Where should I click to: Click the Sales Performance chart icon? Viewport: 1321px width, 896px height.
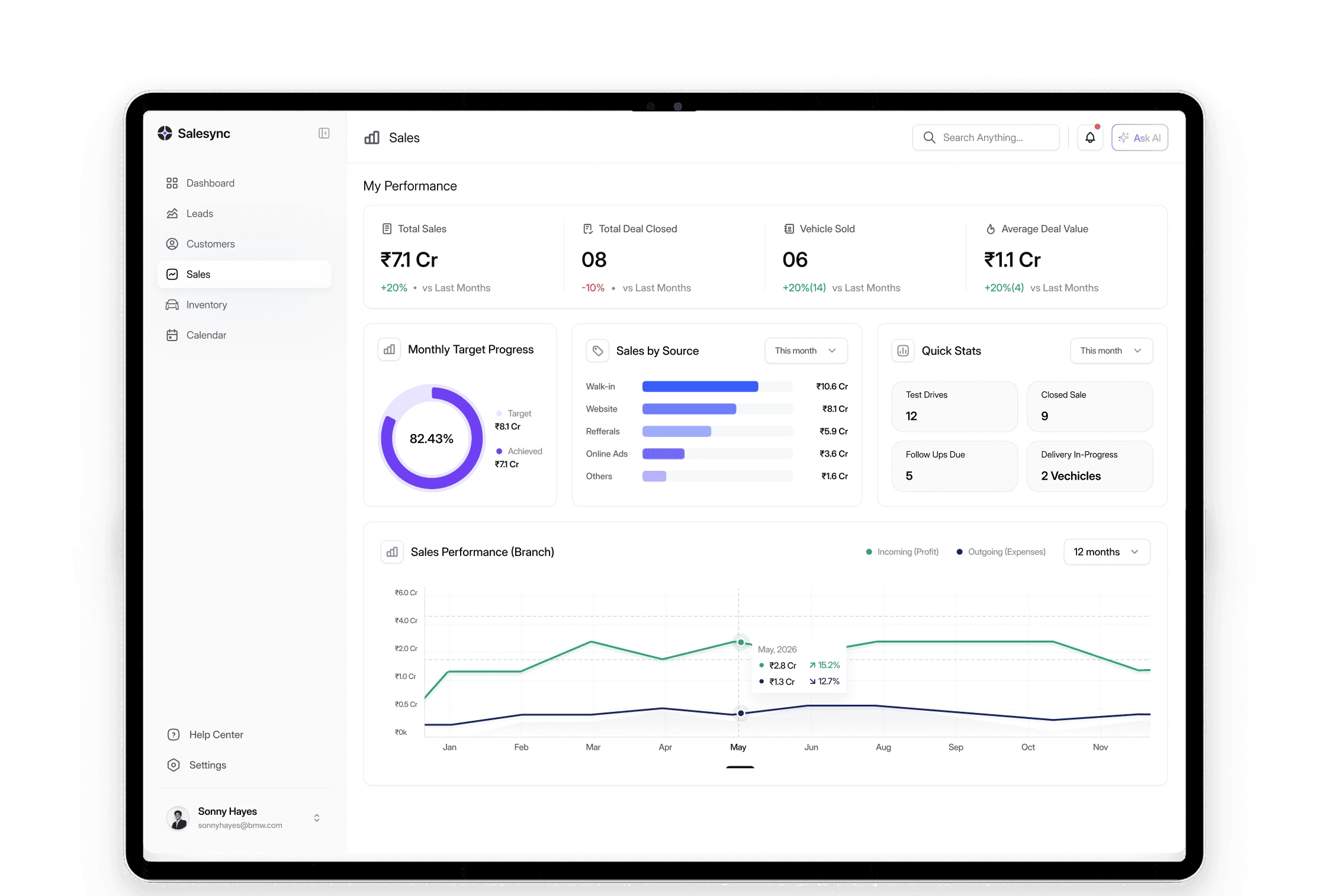coord(392,552)
